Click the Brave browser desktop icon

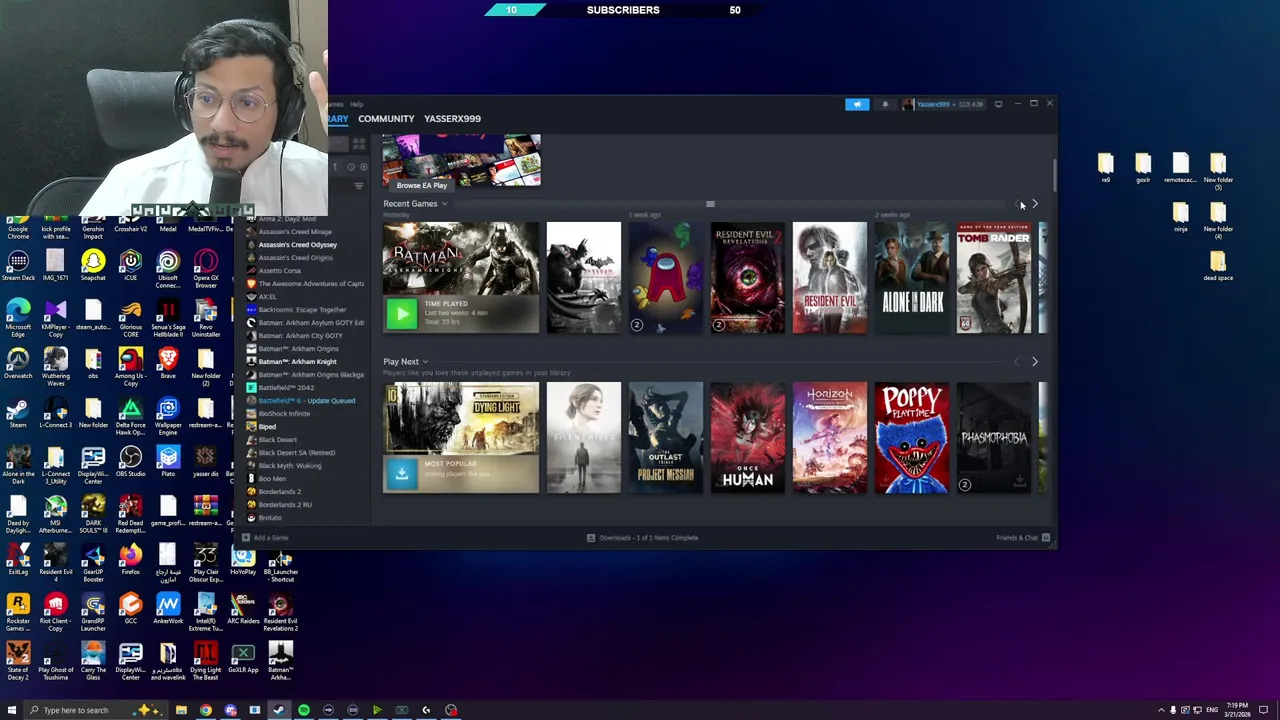[168, 365]
